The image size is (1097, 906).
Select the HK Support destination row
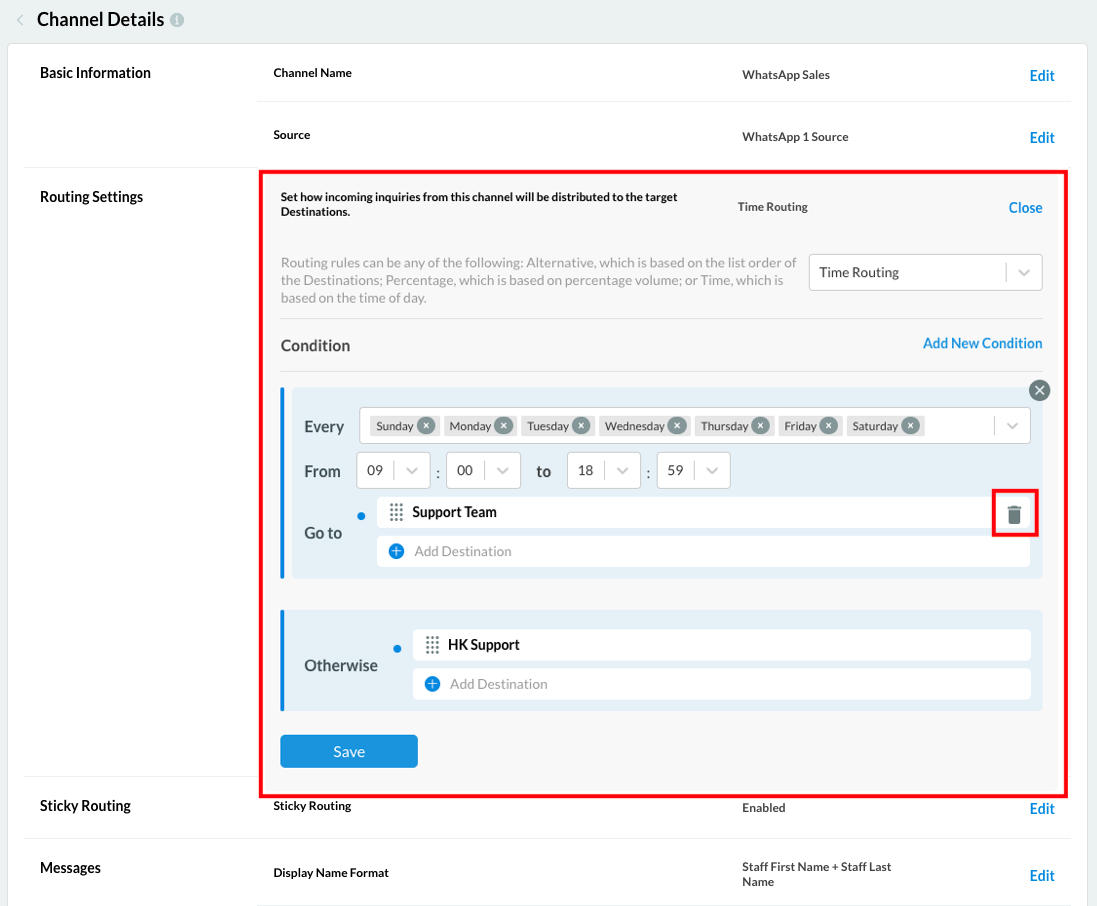pyautogui.click(x=721, y=645)
